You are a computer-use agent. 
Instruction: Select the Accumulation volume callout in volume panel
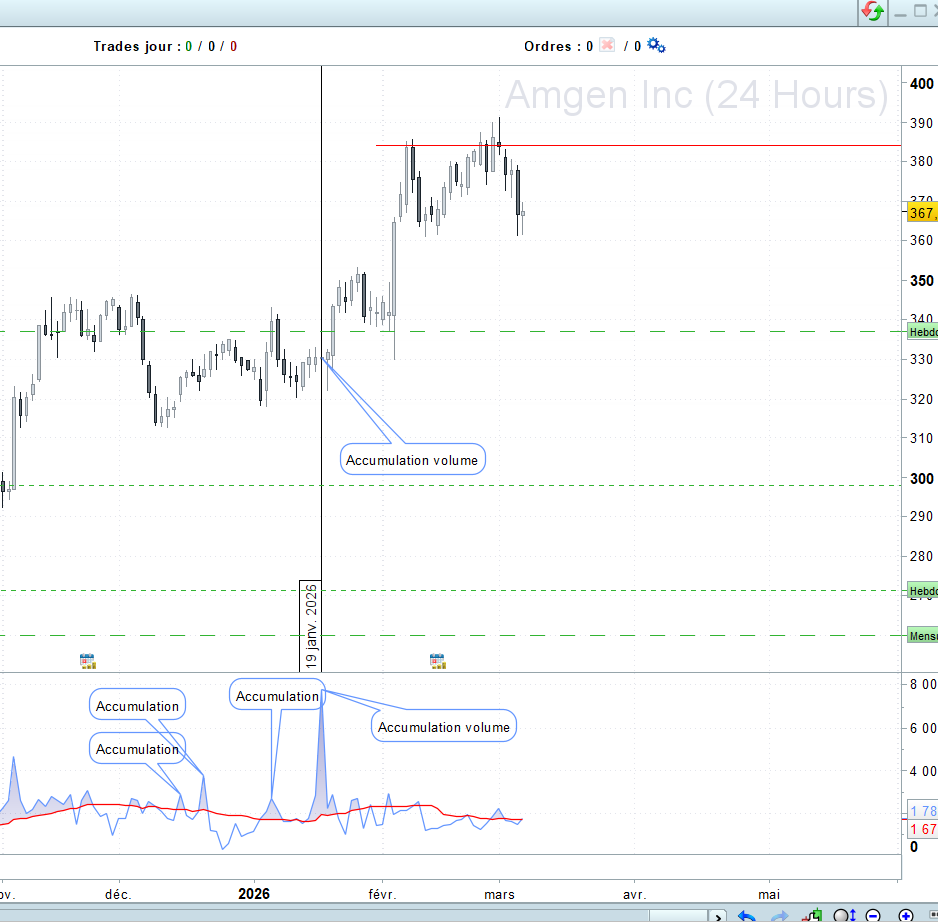pyautogui.click(x=444, y=726)
